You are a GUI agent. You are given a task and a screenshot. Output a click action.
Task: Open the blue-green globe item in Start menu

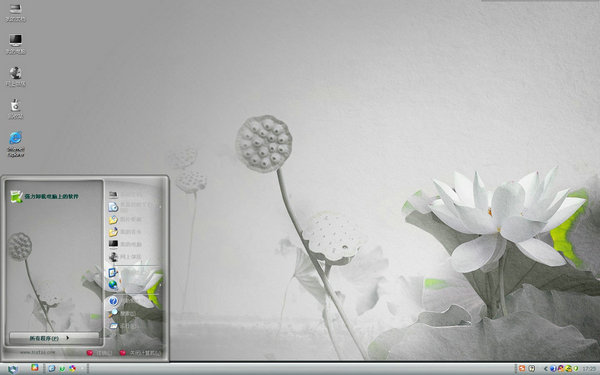point(113,285)
